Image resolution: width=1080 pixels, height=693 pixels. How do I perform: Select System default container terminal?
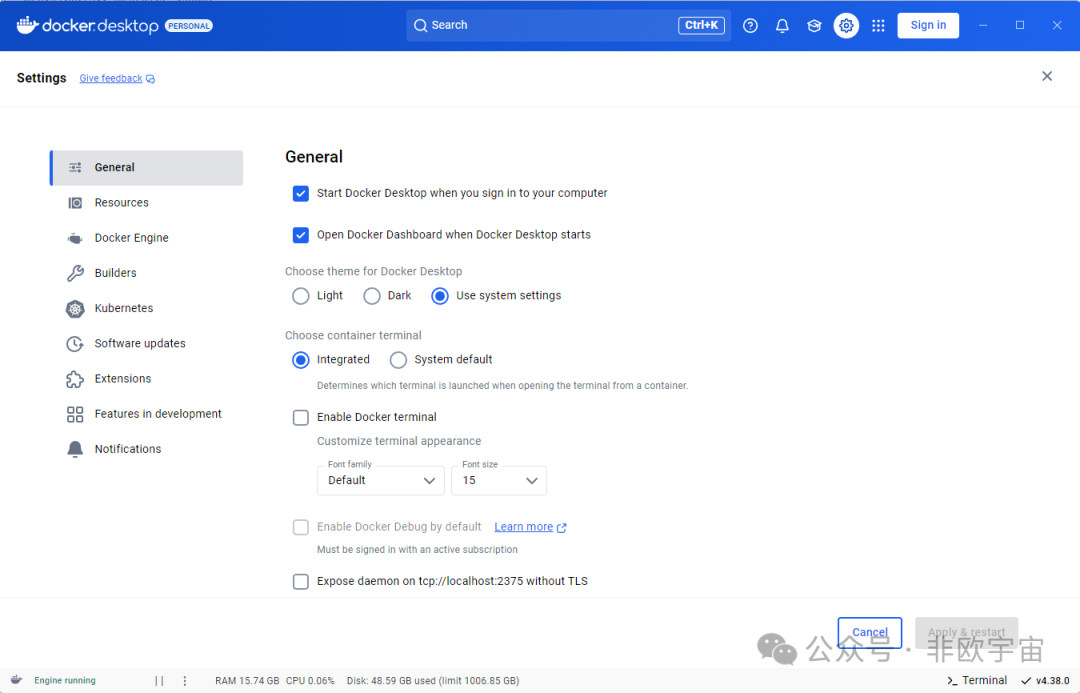[398, 360]
